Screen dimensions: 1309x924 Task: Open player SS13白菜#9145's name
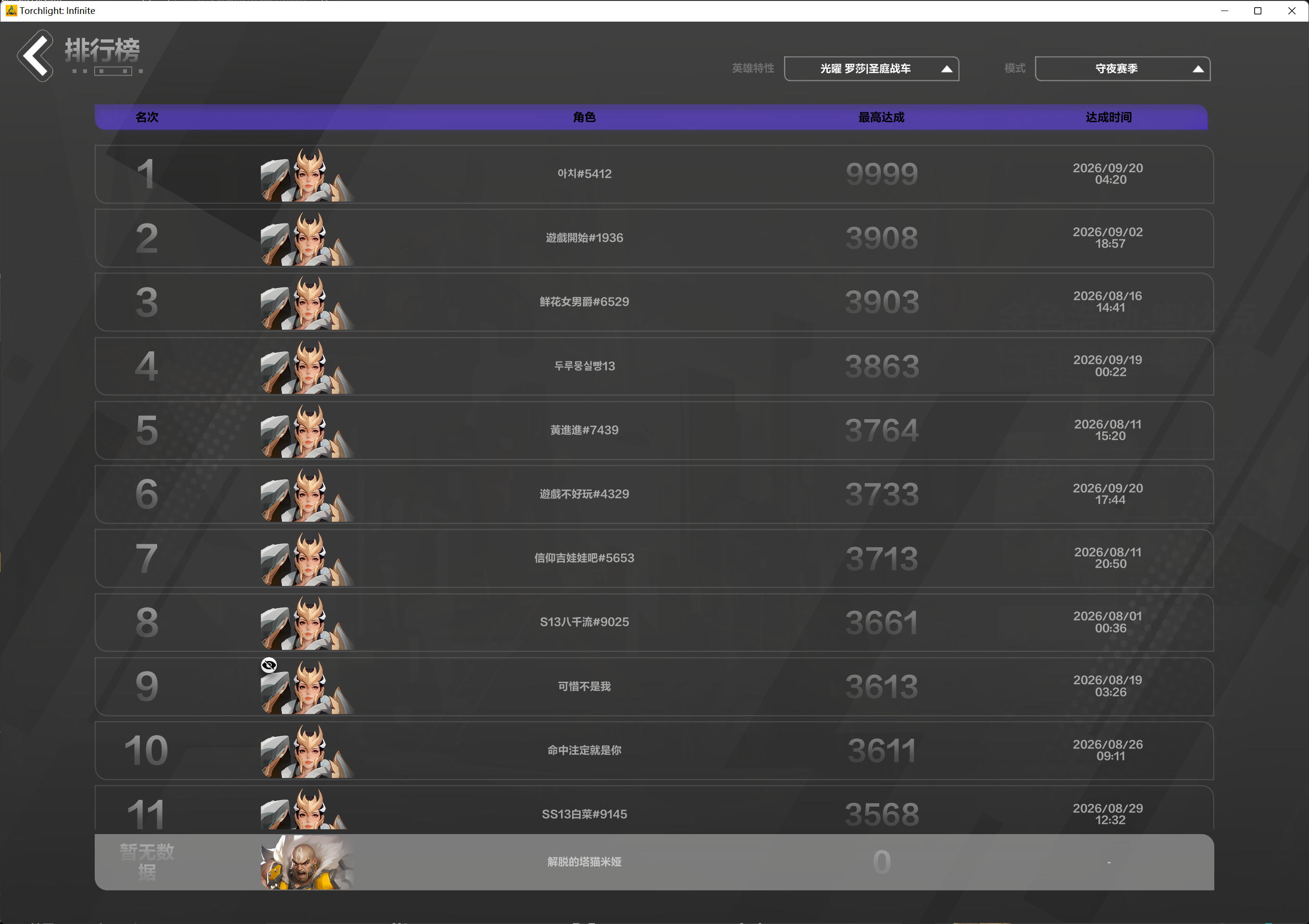[x=585, y=814]
